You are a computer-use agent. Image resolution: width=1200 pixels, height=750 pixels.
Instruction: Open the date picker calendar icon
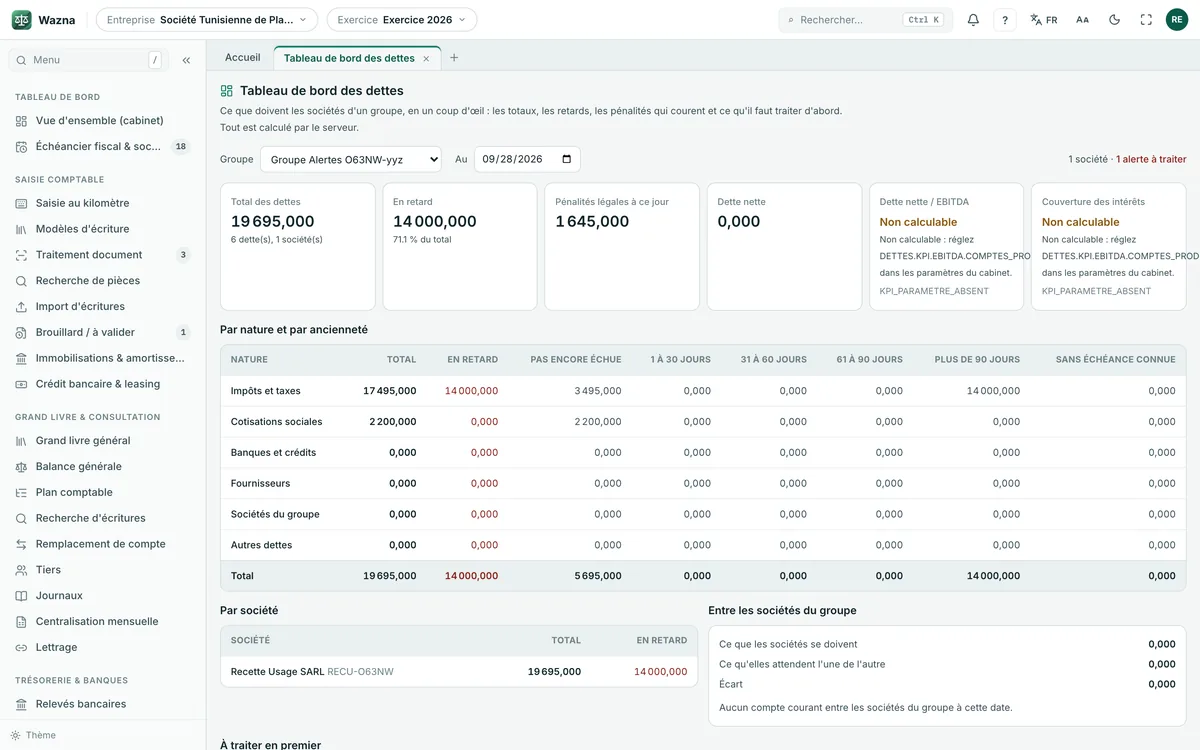(x=567, y=159)
